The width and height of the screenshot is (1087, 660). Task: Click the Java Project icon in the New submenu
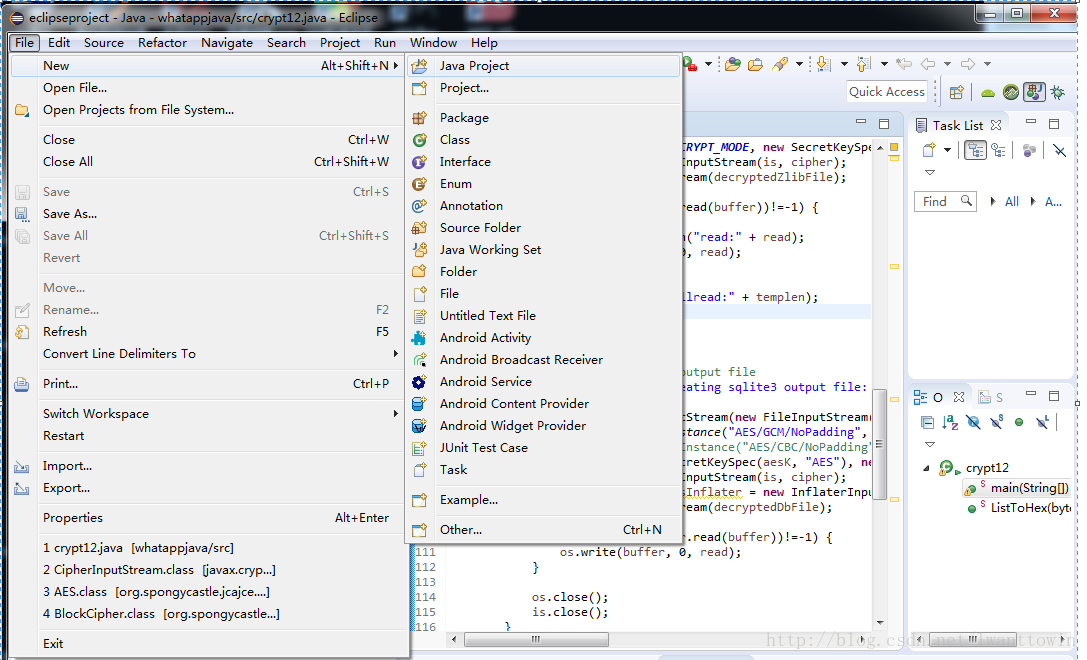point(419,66)
